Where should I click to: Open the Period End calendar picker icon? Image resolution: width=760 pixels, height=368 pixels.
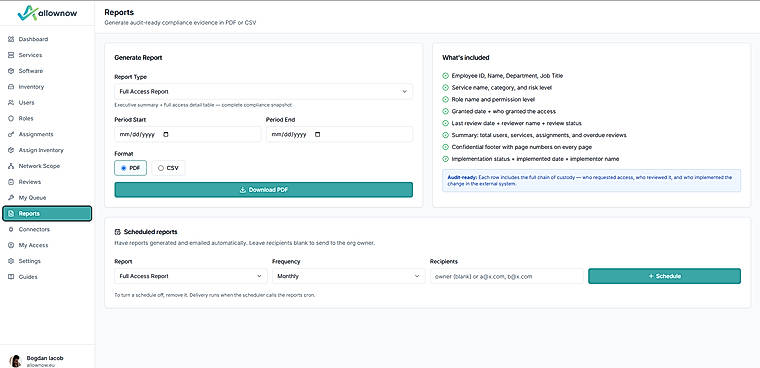[x=317, y=135]
